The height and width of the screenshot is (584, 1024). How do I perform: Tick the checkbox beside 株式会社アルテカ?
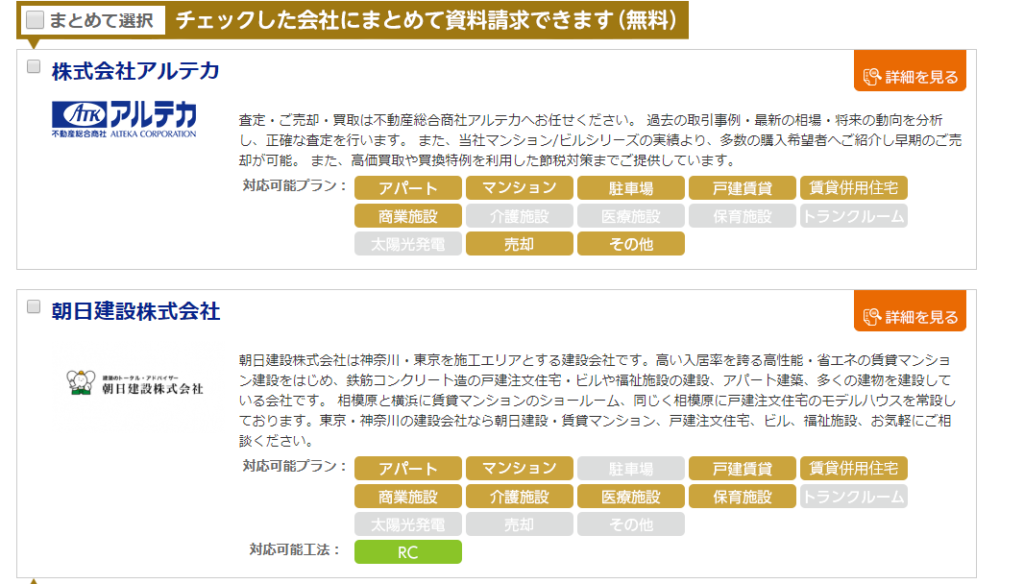pos(33,67)
